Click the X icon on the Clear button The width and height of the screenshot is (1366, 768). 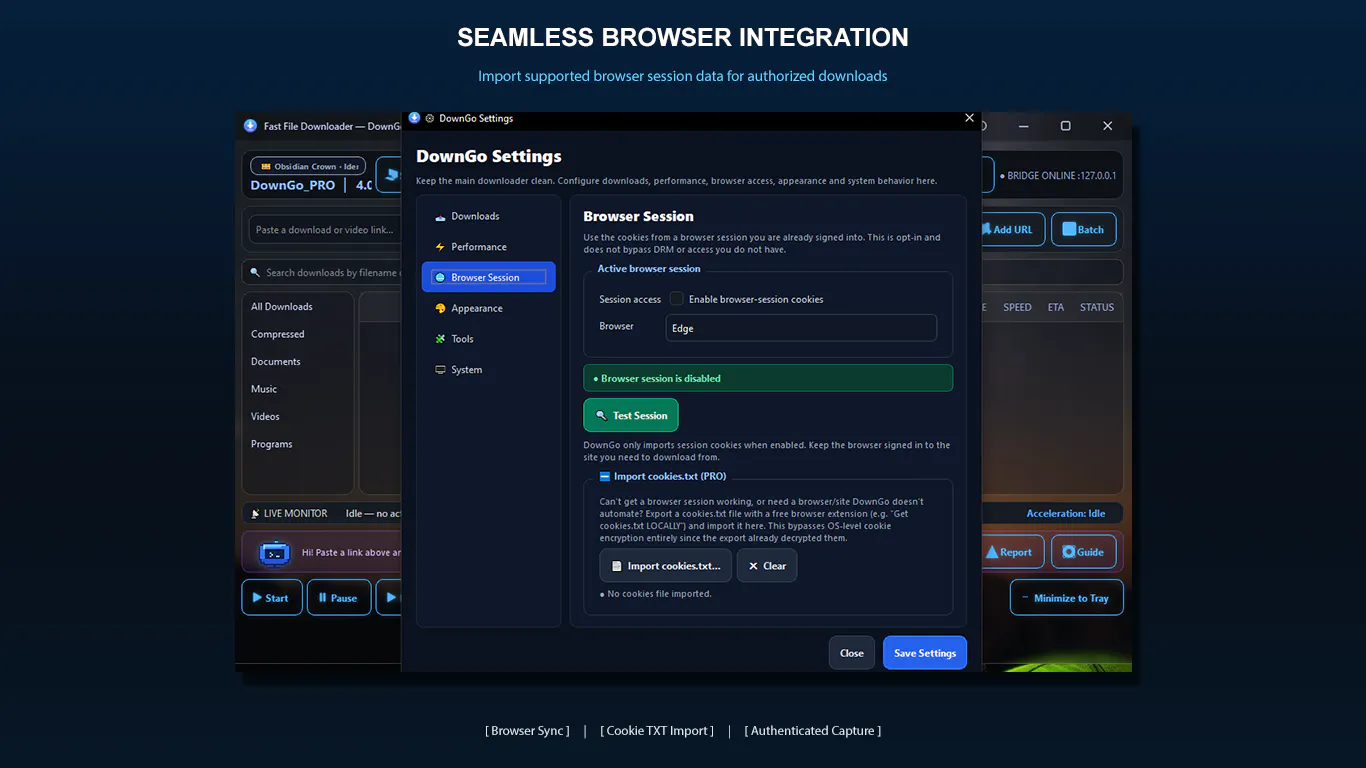[x=753, y=566]
